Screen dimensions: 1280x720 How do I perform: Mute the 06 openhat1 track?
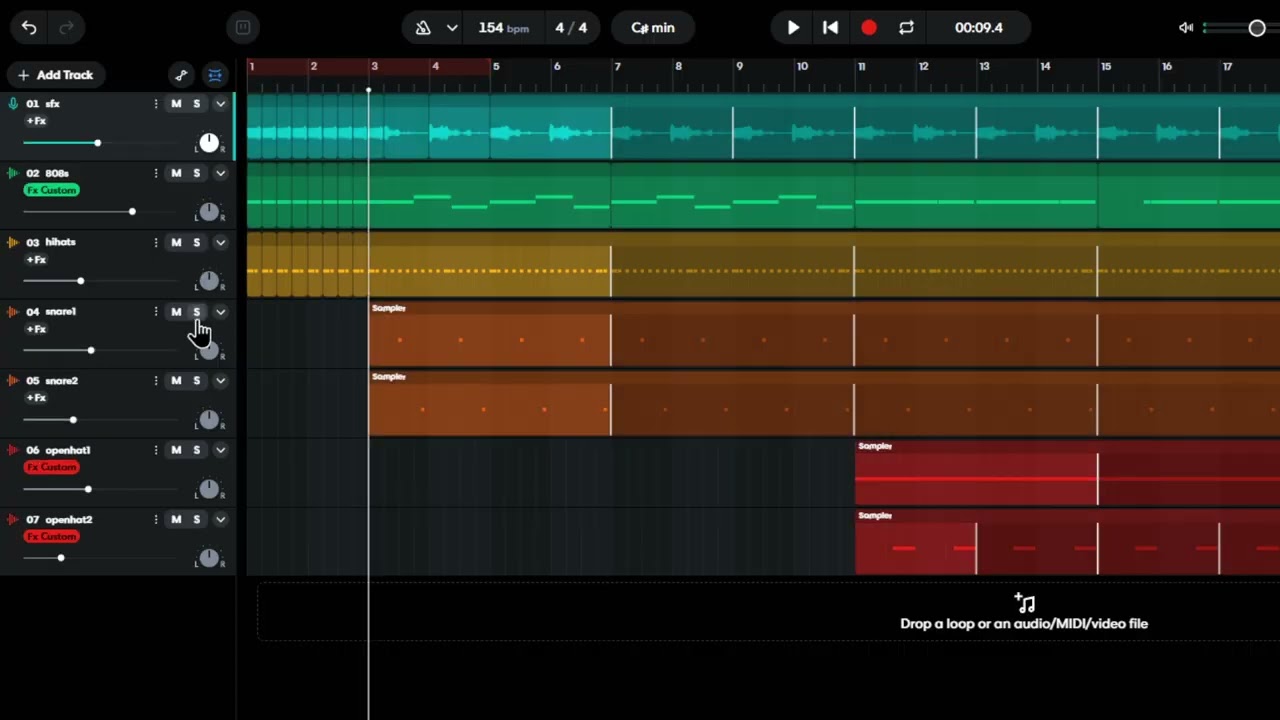(x=176, y=450)
